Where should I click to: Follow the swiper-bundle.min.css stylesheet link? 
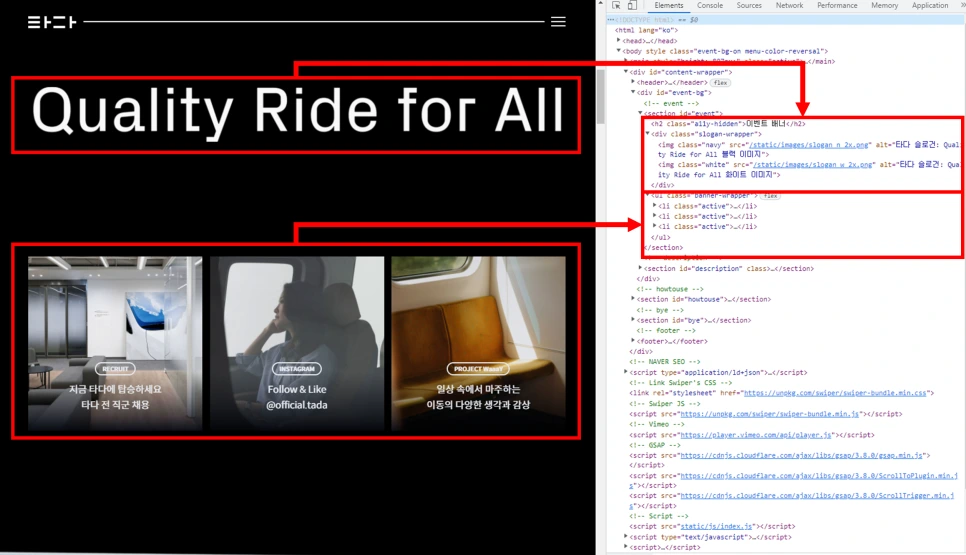tap(835, 393)
